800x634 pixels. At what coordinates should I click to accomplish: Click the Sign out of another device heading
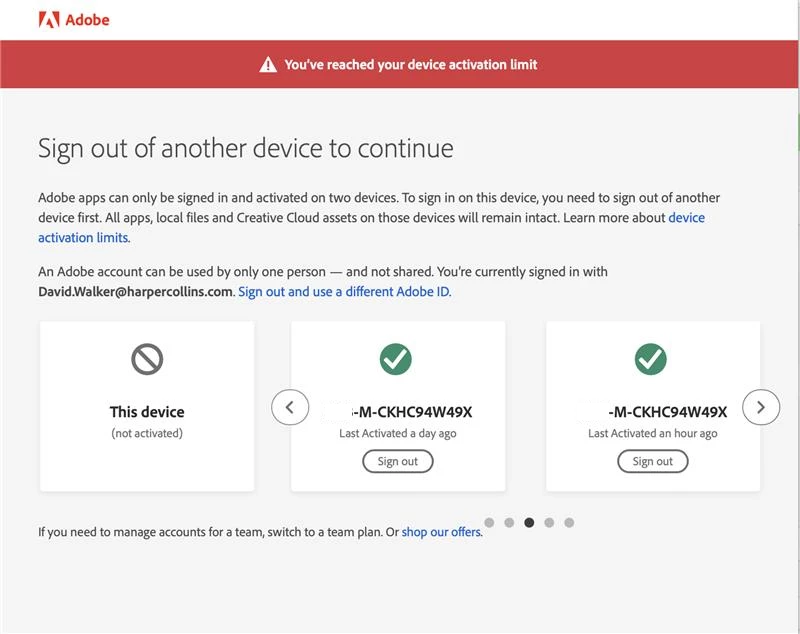pos(246,148)
